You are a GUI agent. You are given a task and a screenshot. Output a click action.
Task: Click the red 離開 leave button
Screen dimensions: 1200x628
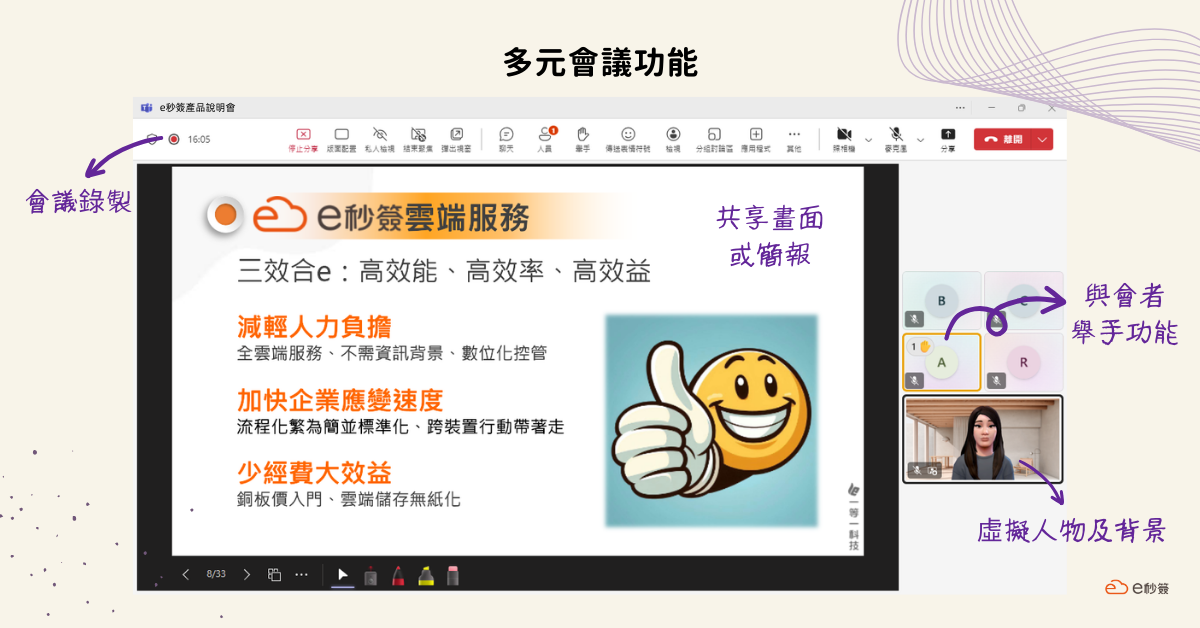(1003, 139)
